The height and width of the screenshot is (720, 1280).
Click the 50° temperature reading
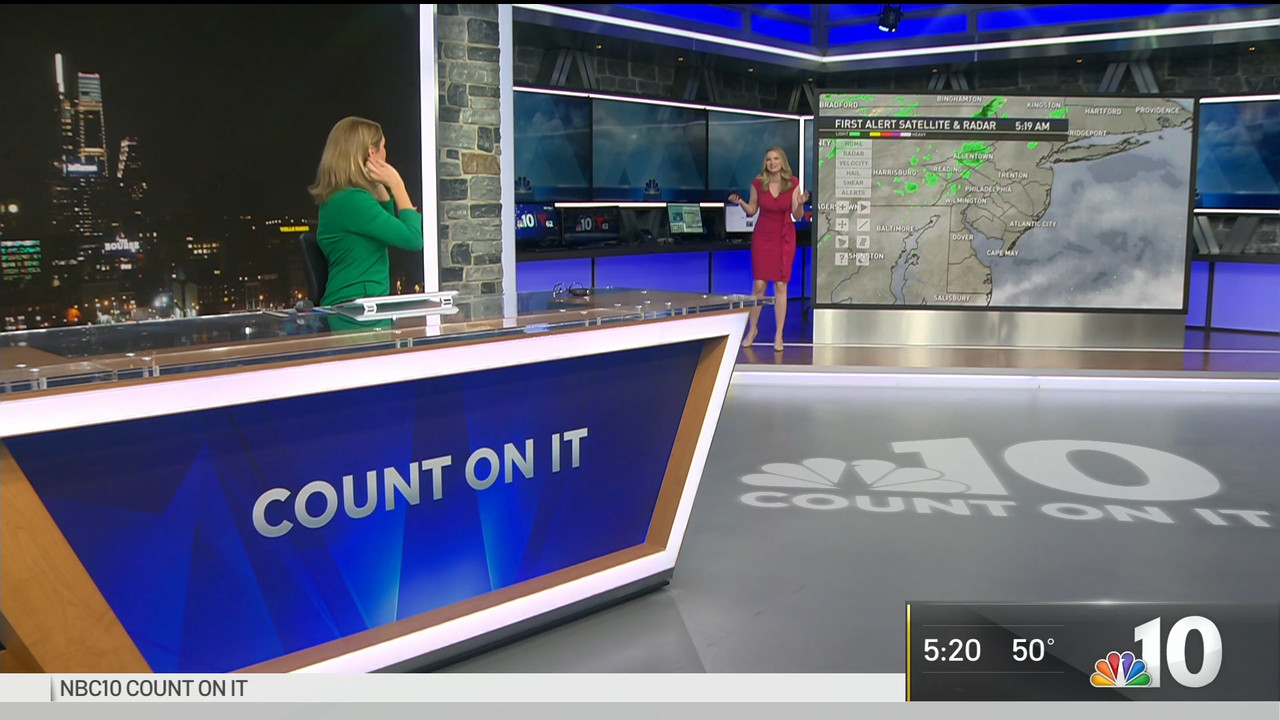(1032, 651)
